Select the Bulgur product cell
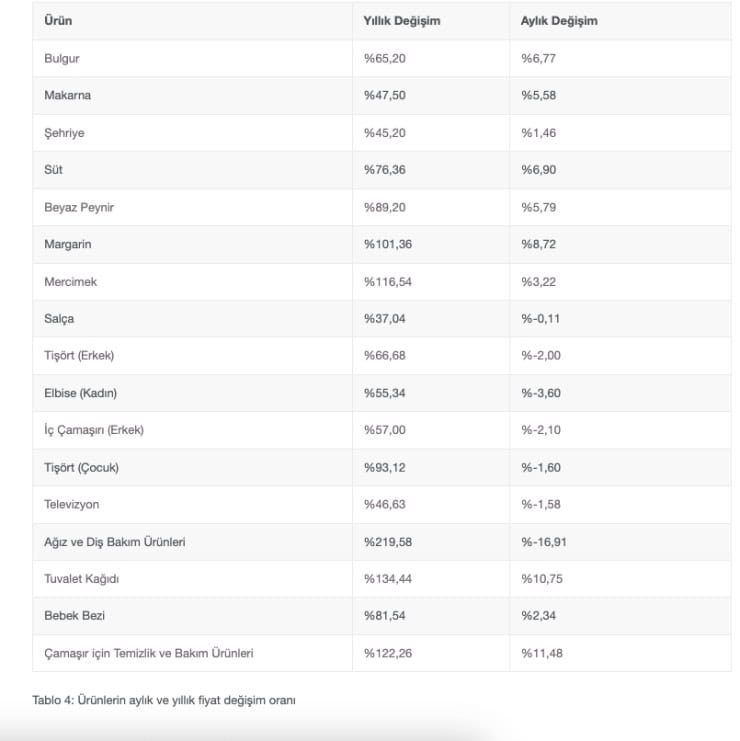 coord(62,59)
